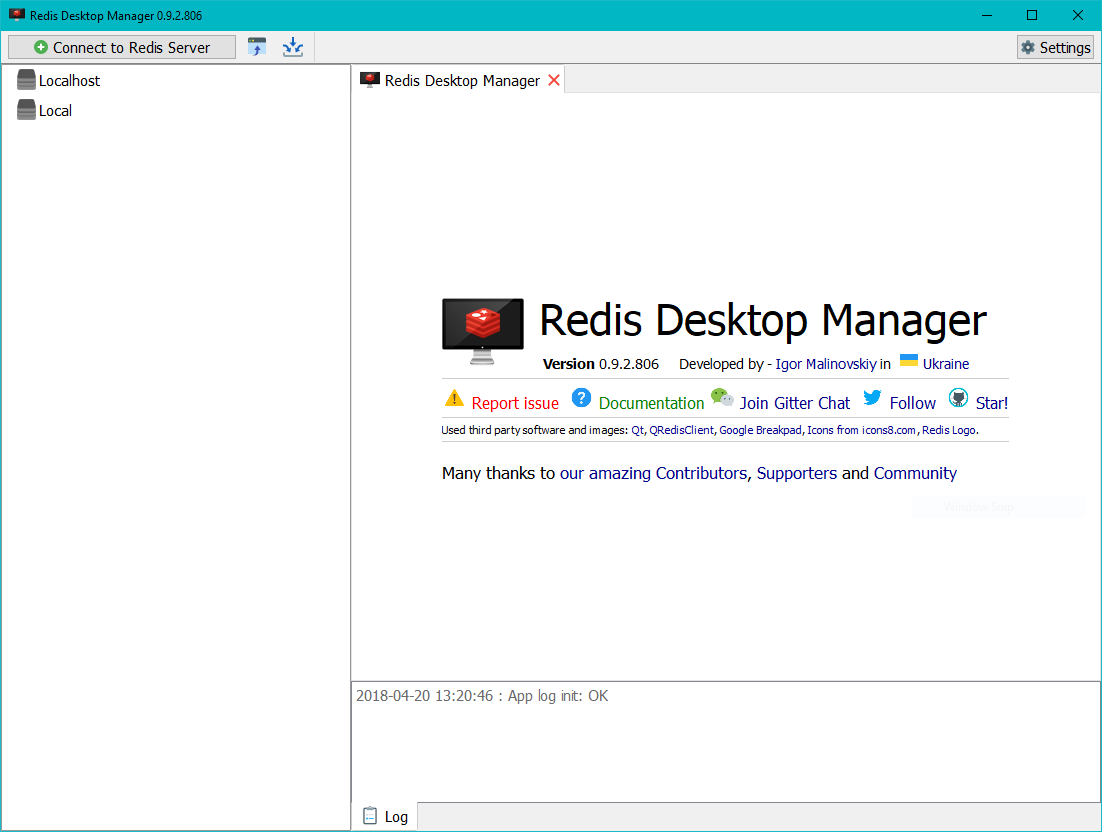The width and height of the screenshot is (1102, 832).
Task: Click the GitHub octocat Star icon
Action: pos(957,398)
